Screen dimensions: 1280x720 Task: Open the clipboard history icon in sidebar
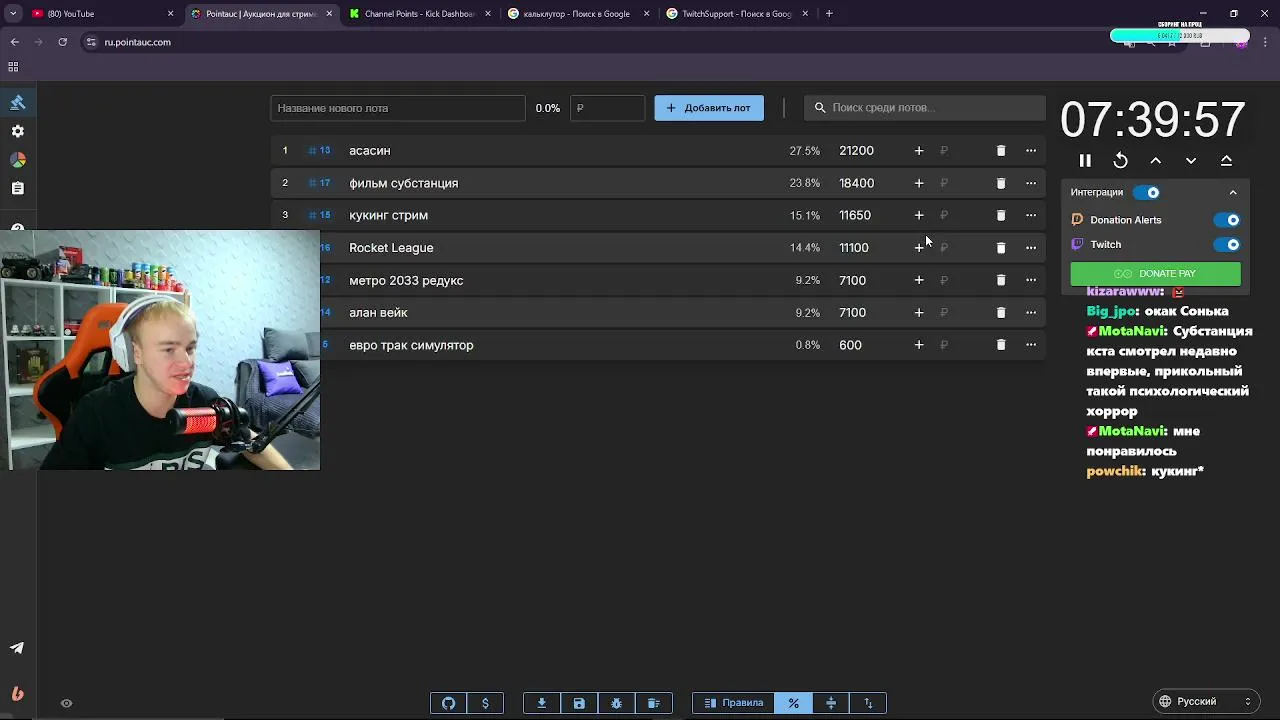click(x=17, y=188)
